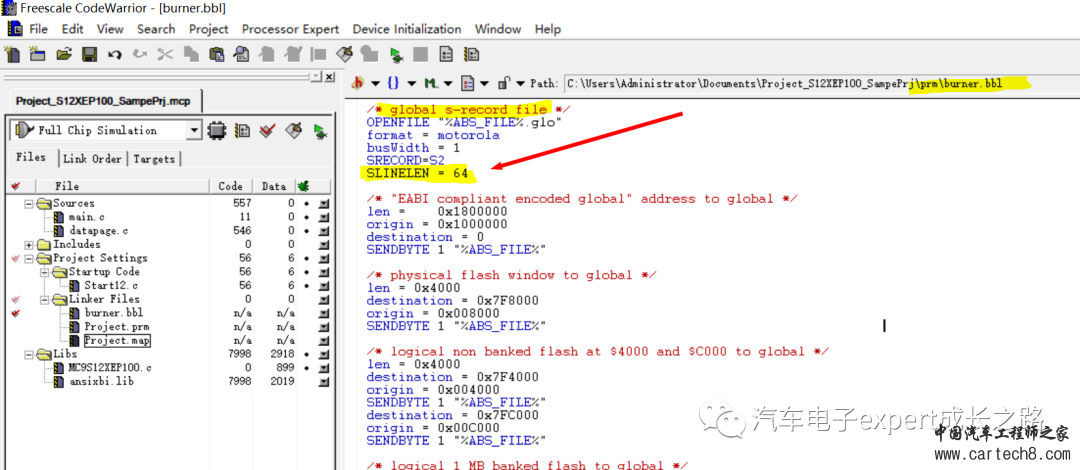Click the main toolbar settings list icon
Image resolution: width=1080 pixels, height=470 pixels.
pyautogui.click(x=446, y=54)
